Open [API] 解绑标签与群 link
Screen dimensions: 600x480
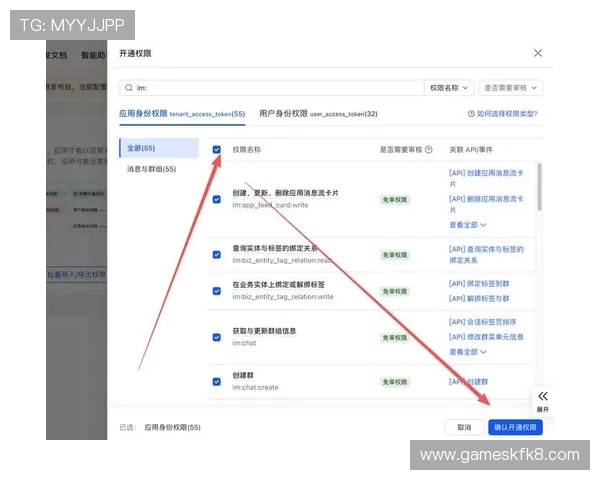coord(479,298)
